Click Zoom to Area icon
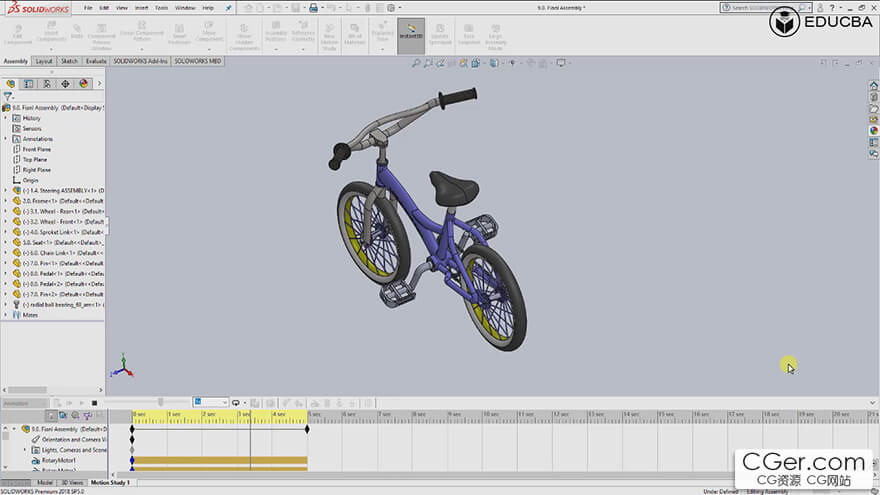 tap(428, 63)
